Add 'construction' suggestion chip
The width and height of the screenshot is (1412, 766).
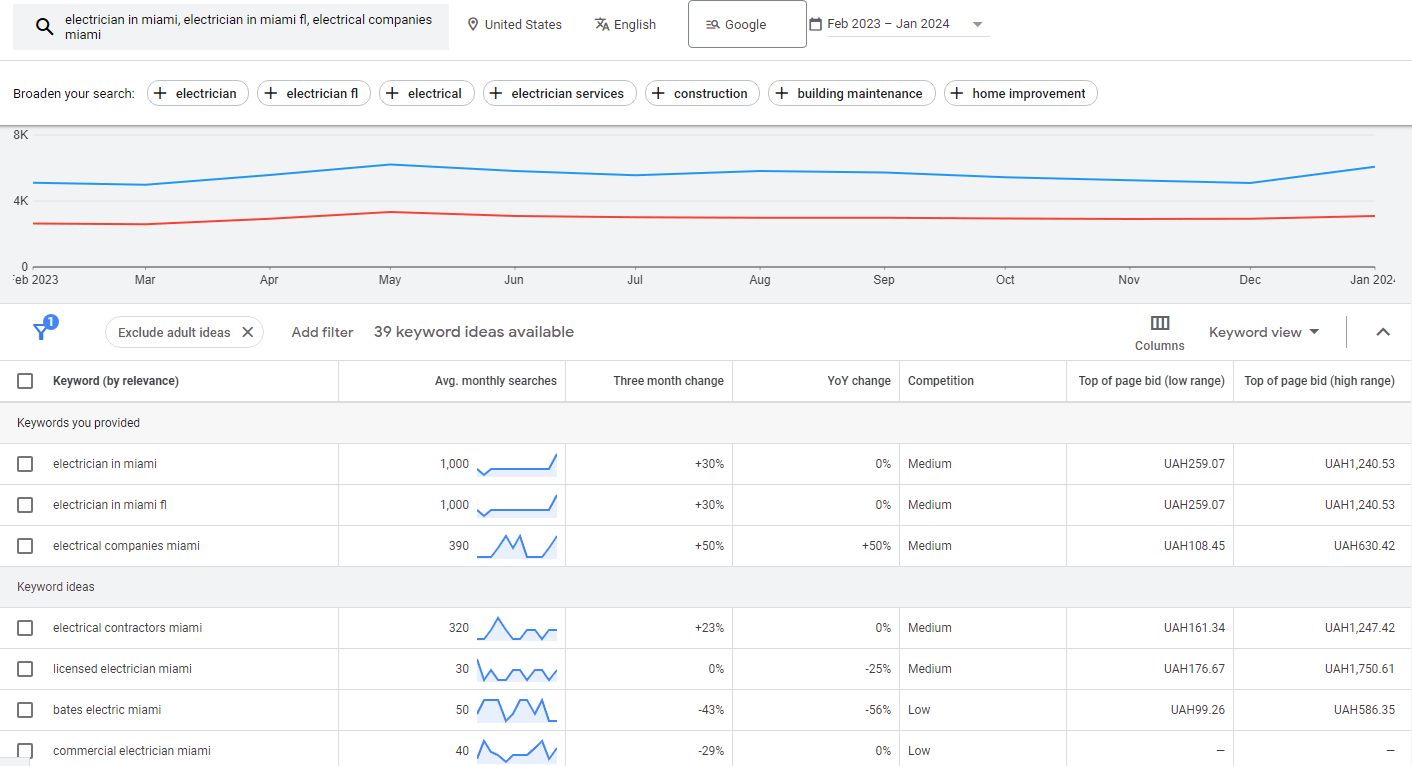(702, 93)
